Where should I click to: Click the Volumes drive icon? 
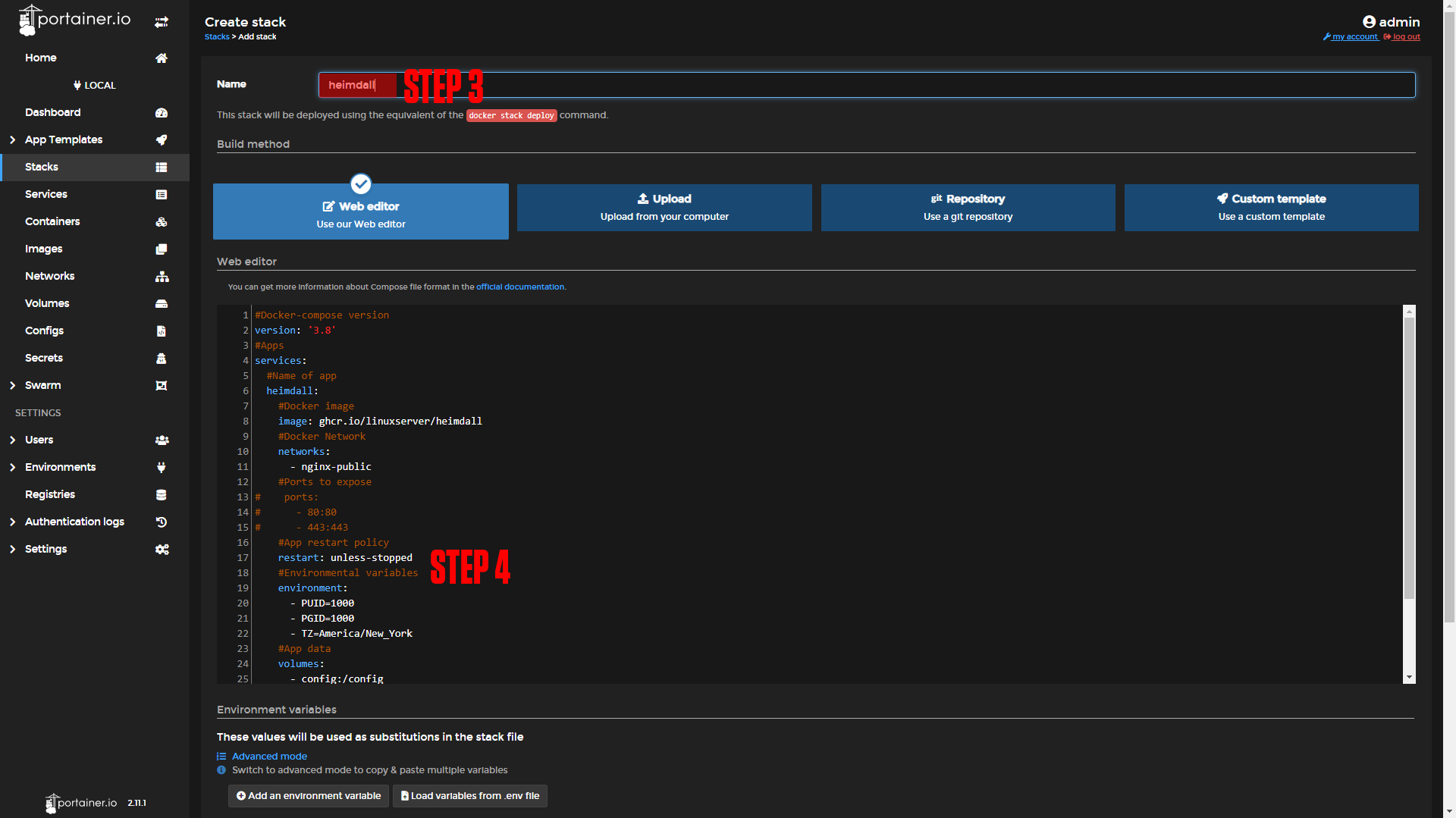(162, 304)
